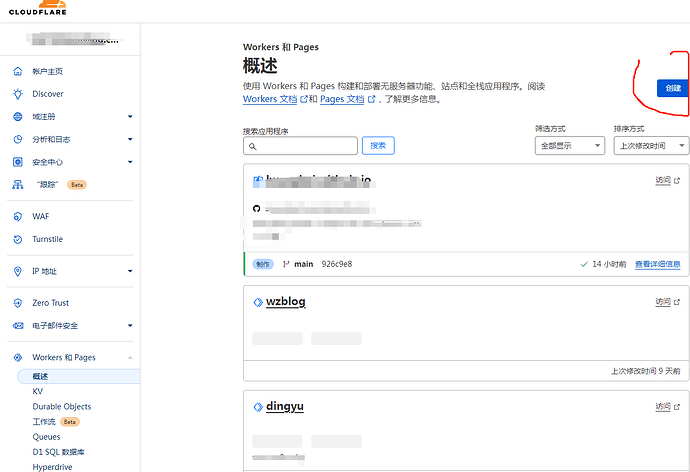The width and height of the screenshot is (690, 472).
Task: Select Hyperdrive in sidebar
Action: (52, 467)
